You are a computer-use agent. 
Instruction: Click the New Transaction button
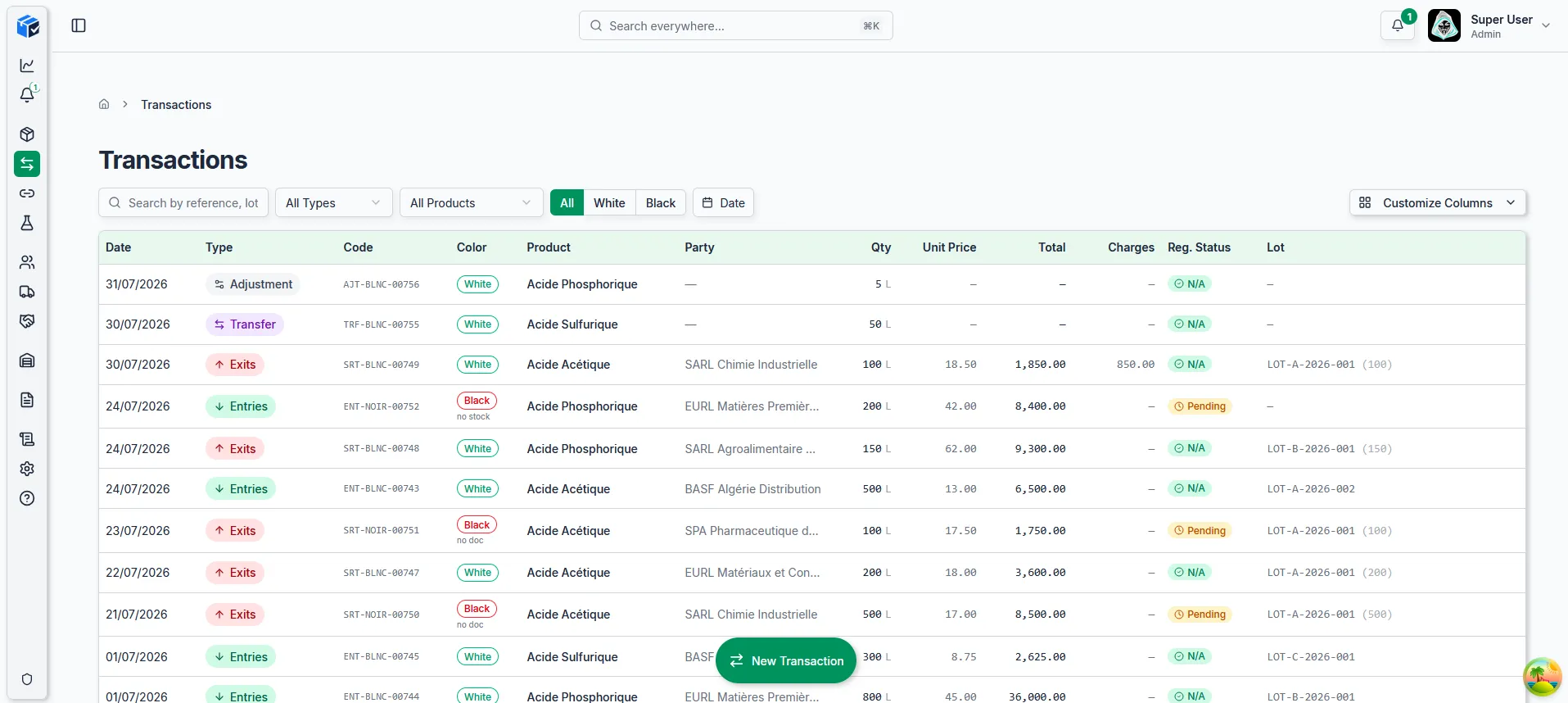pyautogui.click(x=786, y=660)
